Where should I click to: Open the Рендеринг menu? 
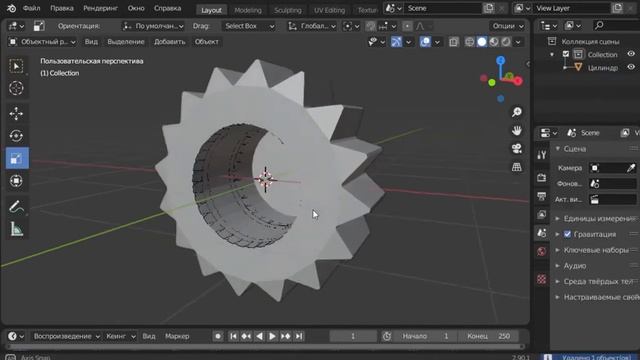point(100,8)
